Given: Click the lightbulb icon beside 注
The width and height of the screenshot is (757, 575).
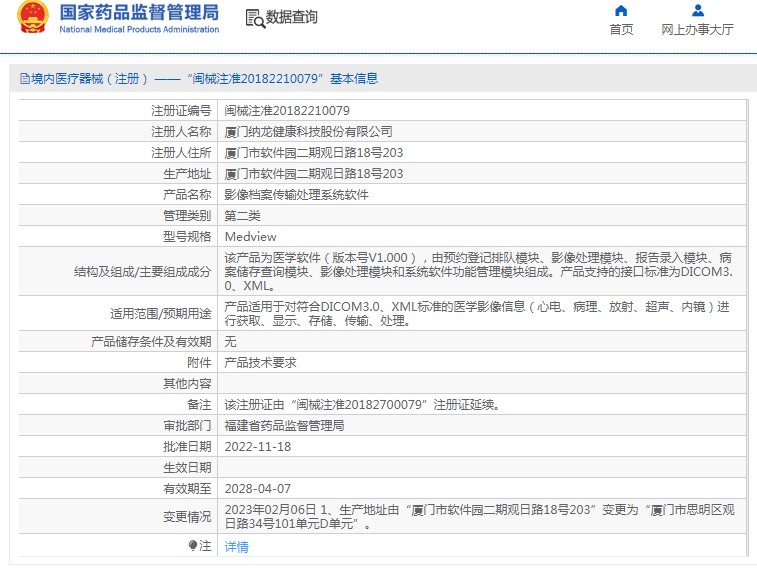Looking at the screenshot, I should tap(193, 546).
